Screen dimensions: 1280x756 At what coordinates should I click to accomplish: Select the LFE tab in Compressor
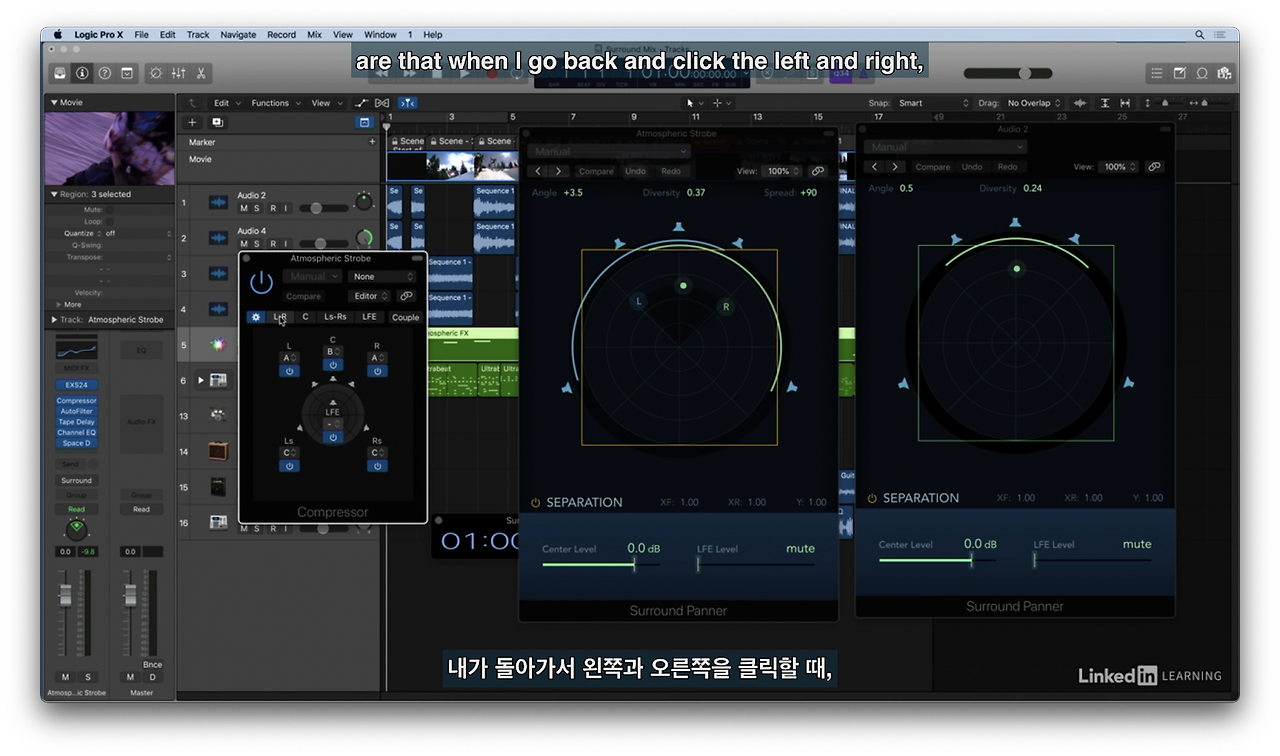coord(370,317)
